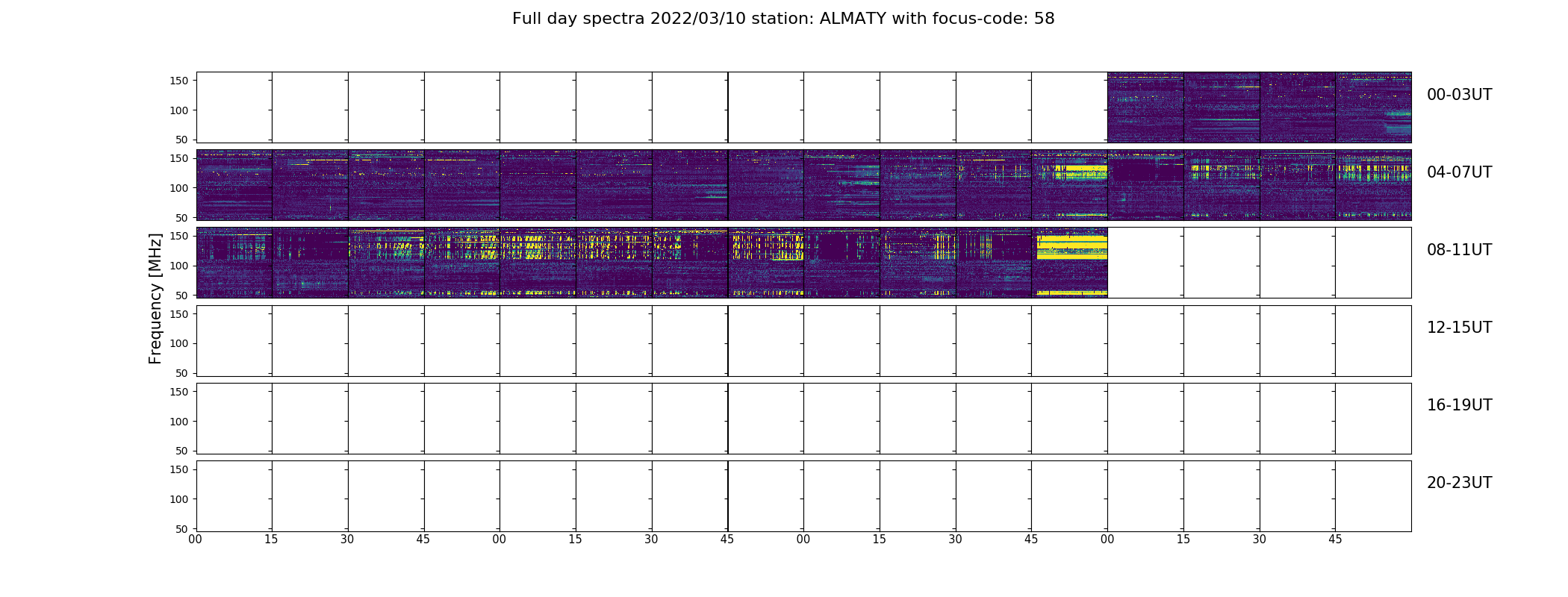The width and height of the screenshot is (1568, 597).
Task: Select the 16-19UT row label
Action: tap(1459, 405)
